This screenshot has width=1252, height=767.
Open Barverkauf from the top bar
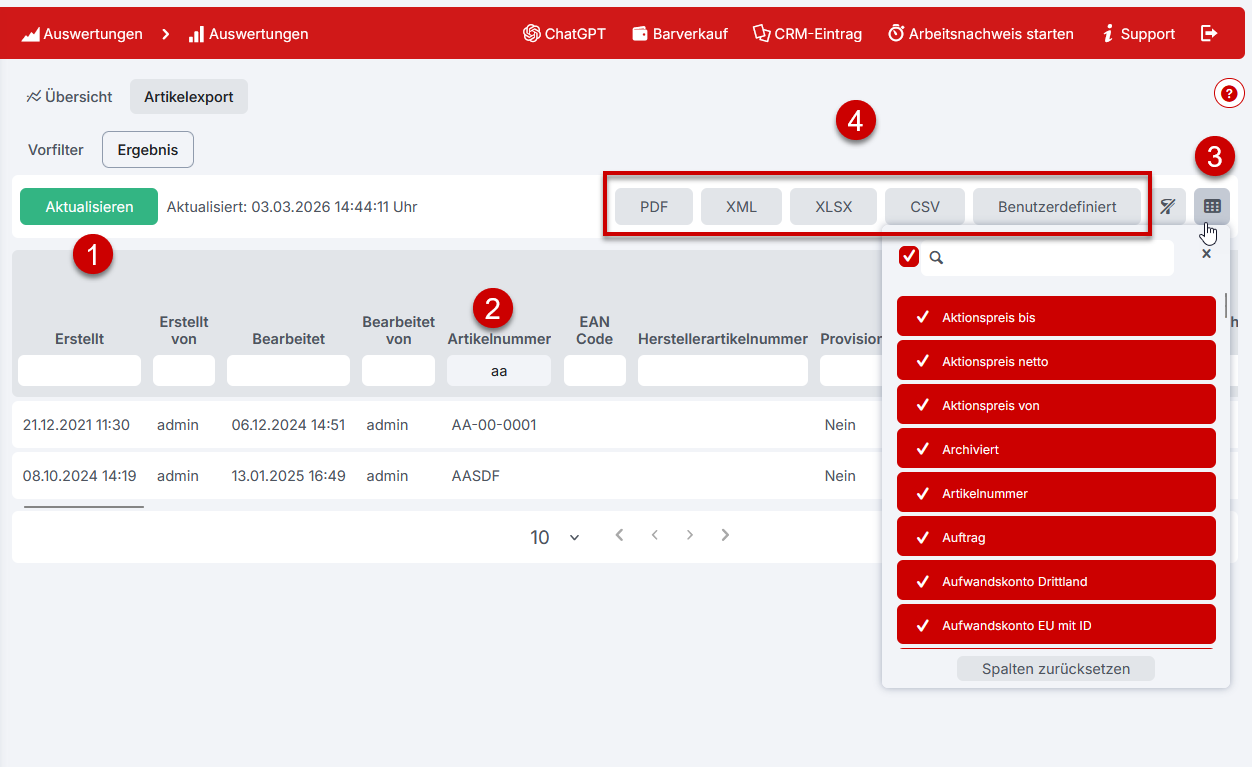(680, 33)
